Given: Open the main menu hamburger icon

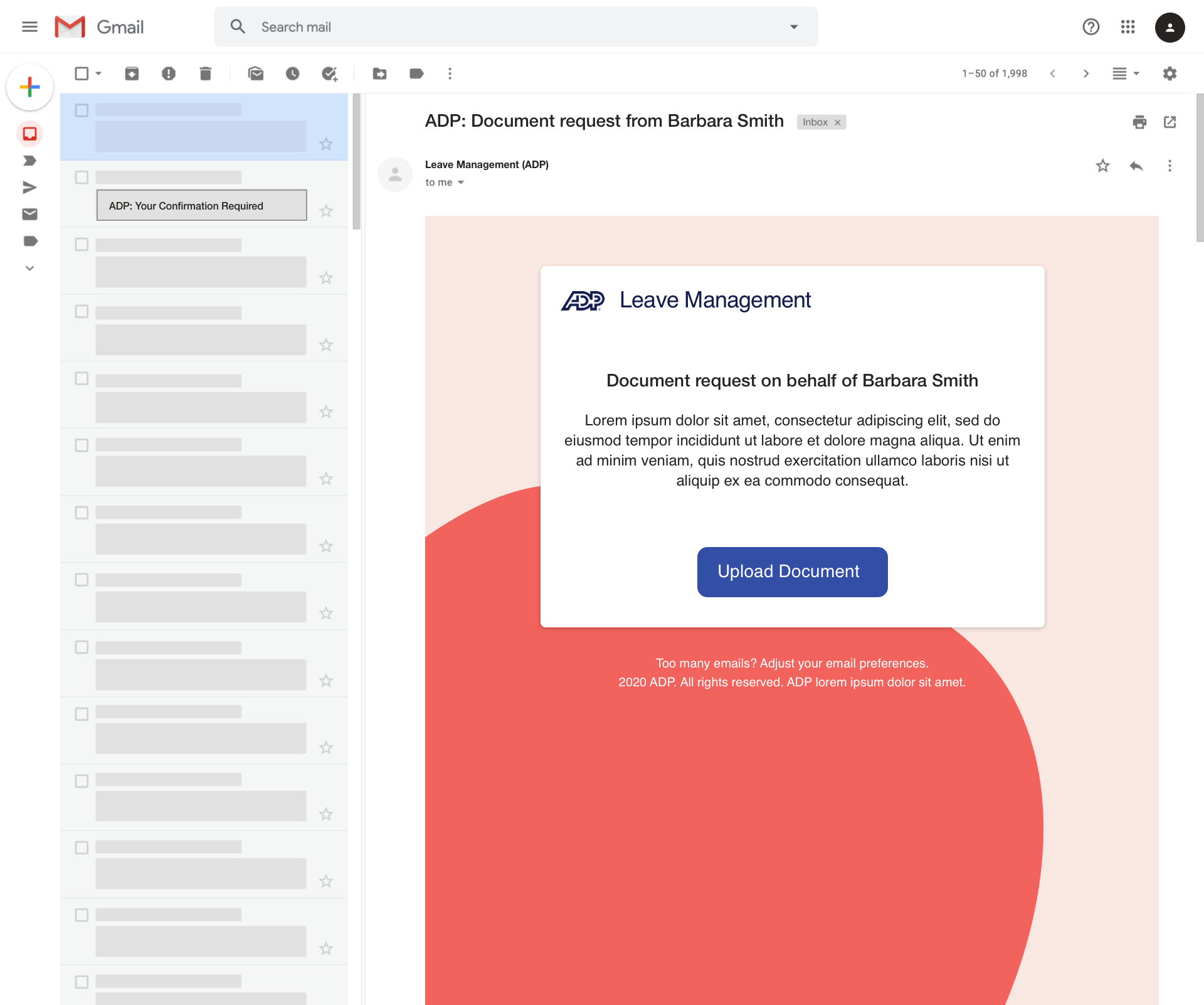Looking at the screenshot, I should [x=29, y=27].
